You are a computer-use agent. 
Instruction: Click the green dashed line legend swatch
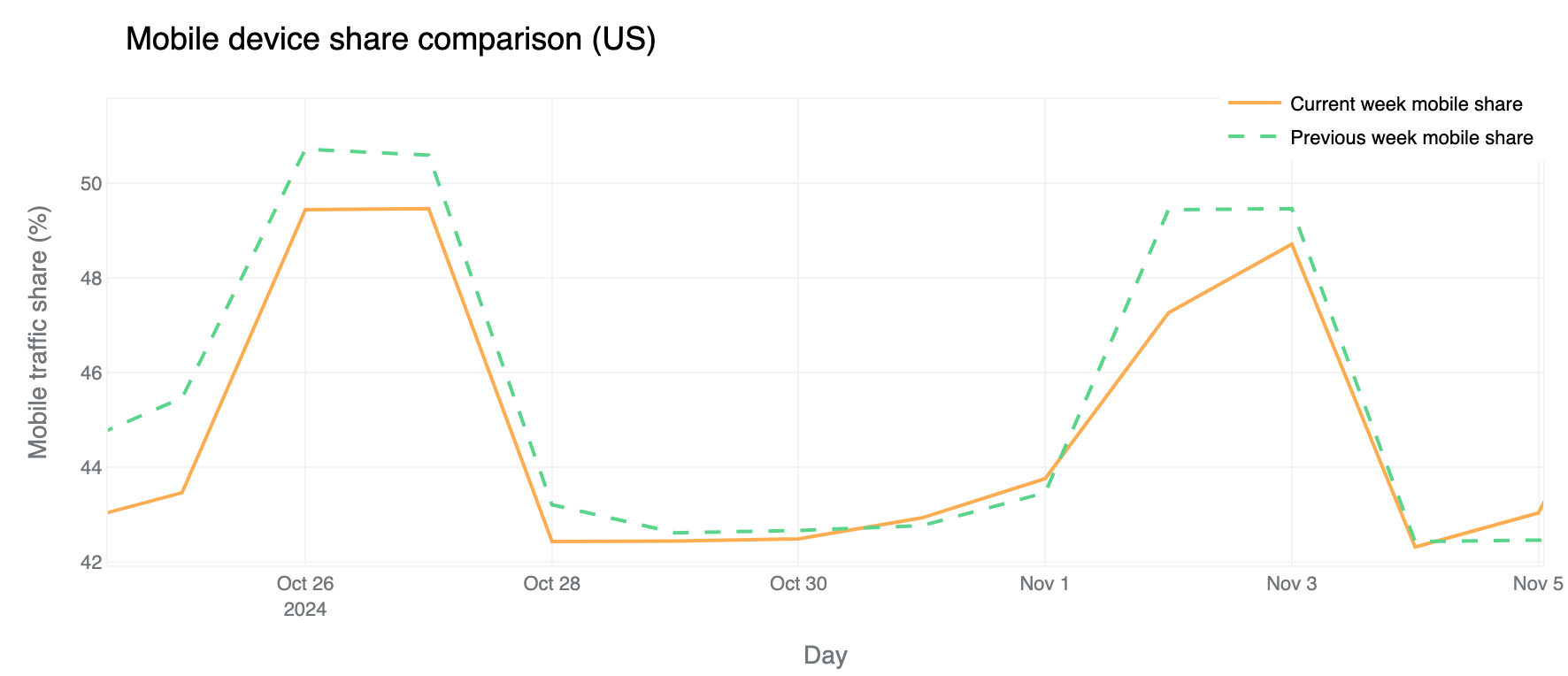[x=1255, y=138]
